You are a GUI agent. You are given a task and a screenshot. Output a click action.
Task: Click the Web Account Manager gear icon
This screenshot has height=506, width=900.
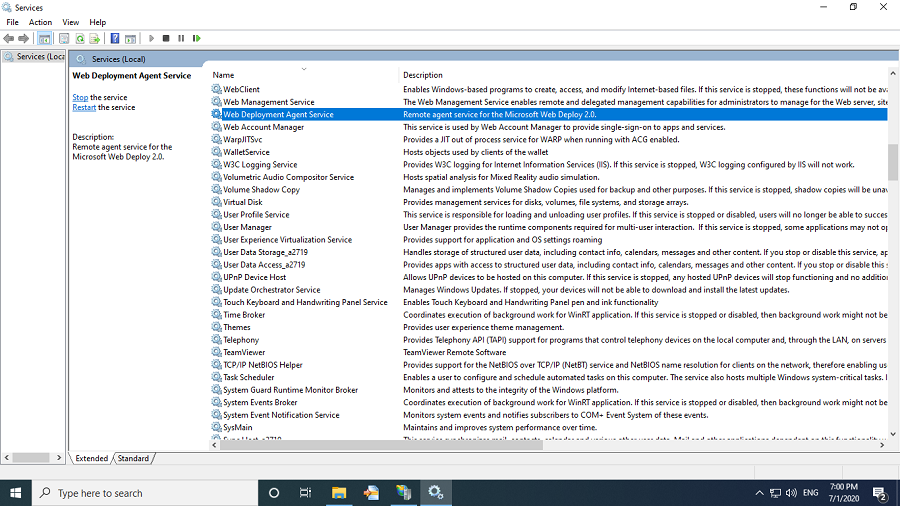[216, 127]
